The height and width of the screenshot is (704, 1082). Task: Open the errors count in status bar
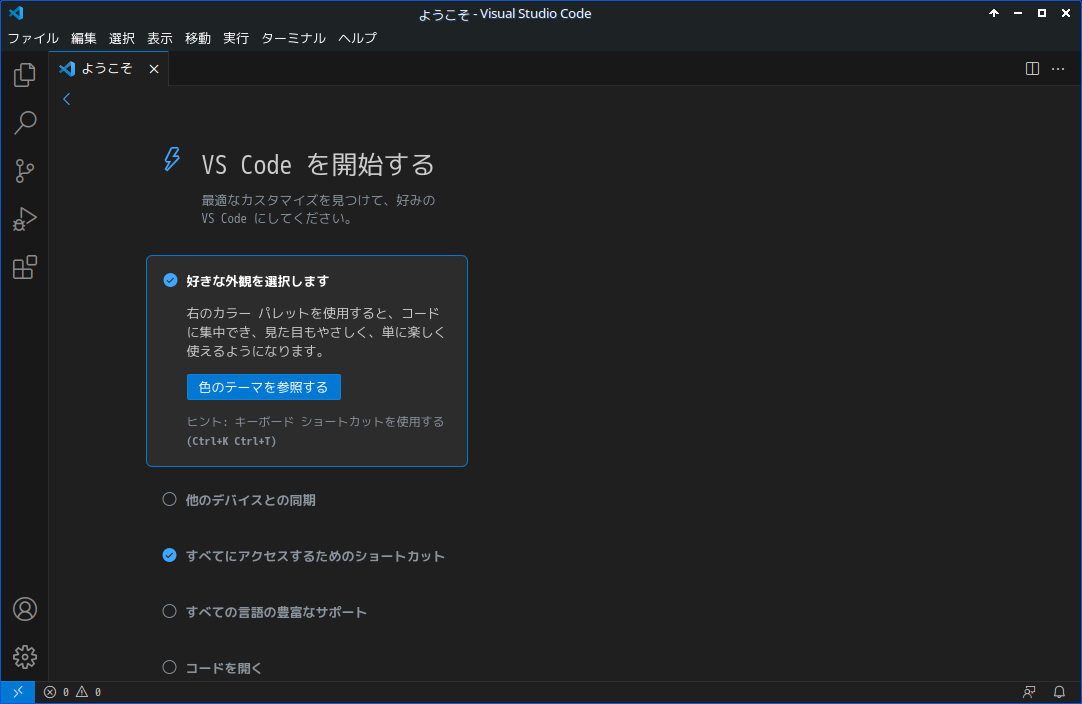click(x=57, y=692)
